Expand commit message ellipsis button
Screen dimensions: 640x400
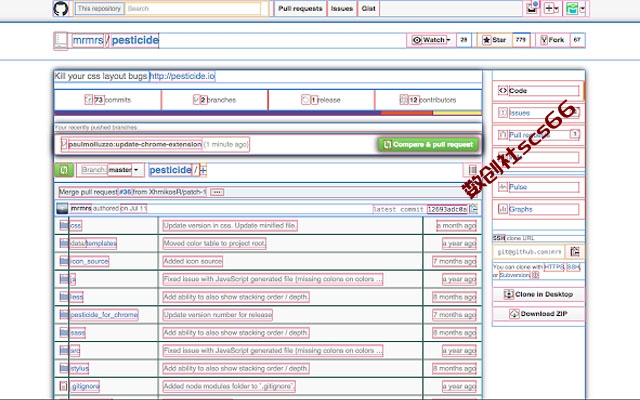click(217, 192)
